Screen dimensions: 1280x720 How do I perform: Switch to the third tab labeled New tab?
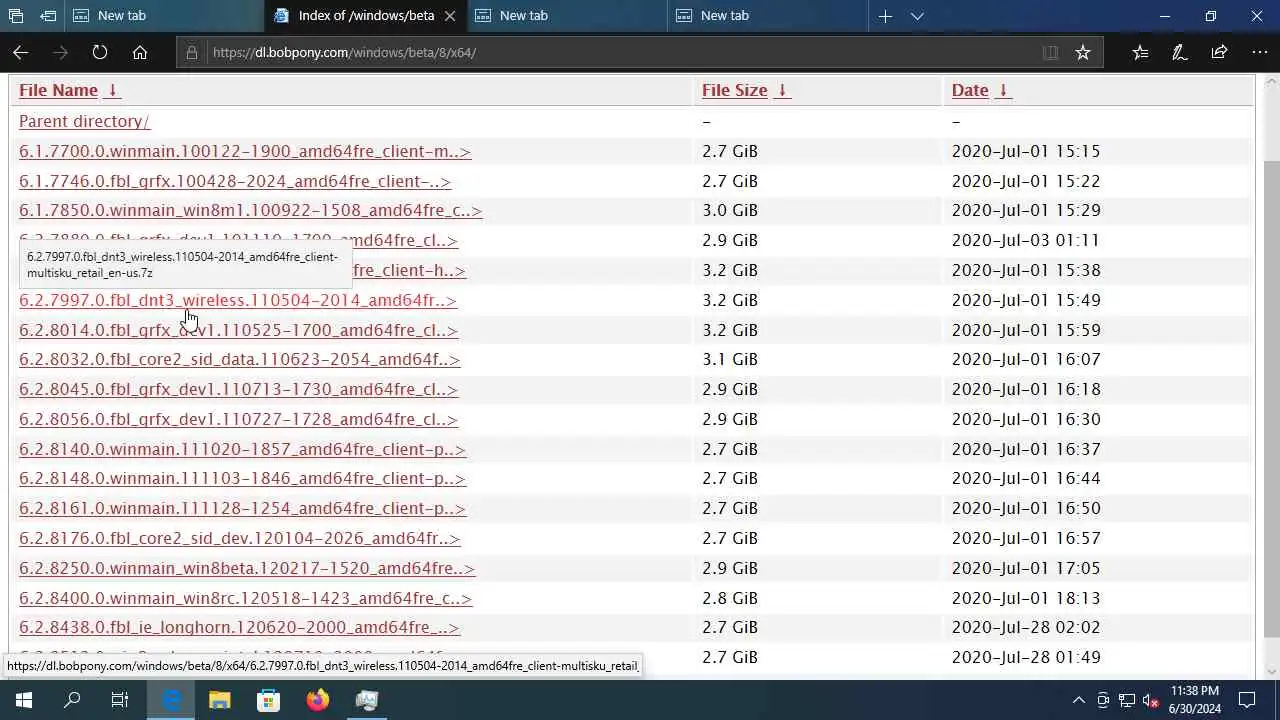click(566, 16)
